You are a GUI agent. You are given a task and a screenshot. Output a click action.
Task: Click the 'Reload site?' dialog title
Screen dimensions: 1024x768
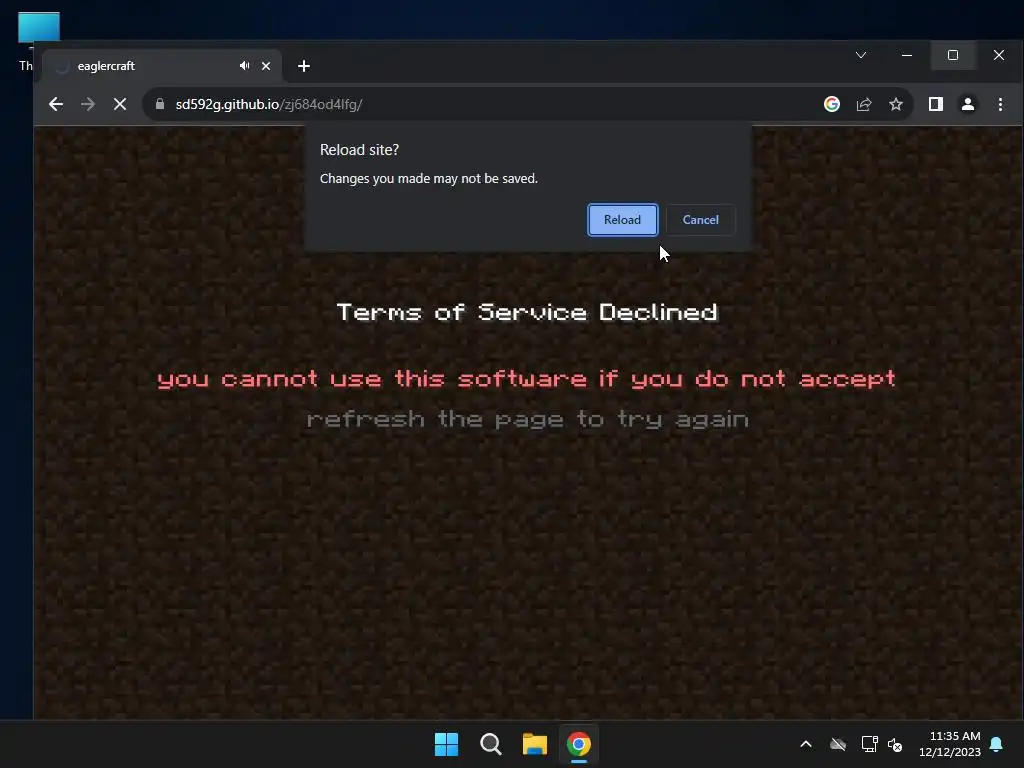[x=359, y=150]
